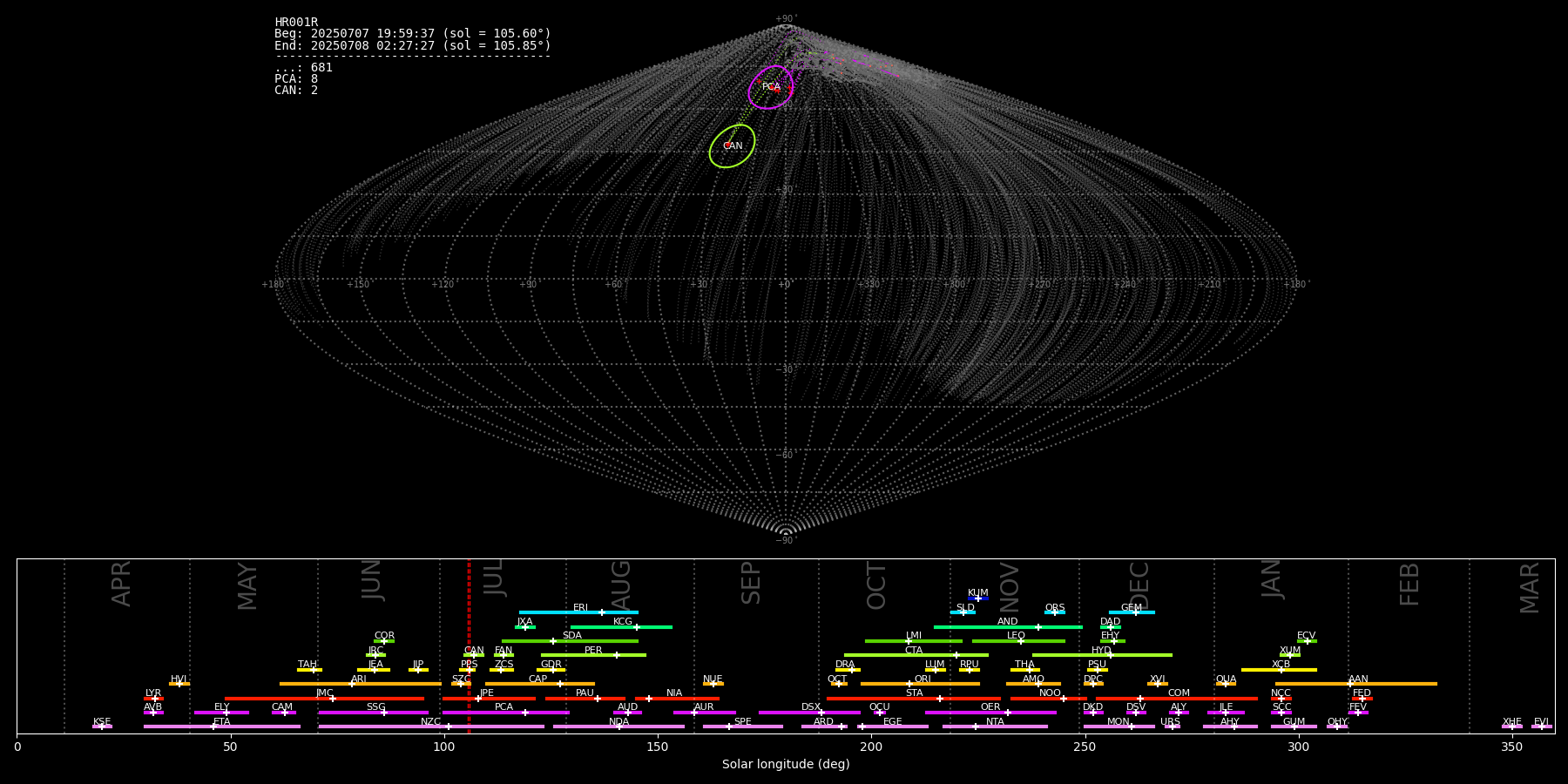
Task: Click the JMC shower bar label
Action: (325, 693)
